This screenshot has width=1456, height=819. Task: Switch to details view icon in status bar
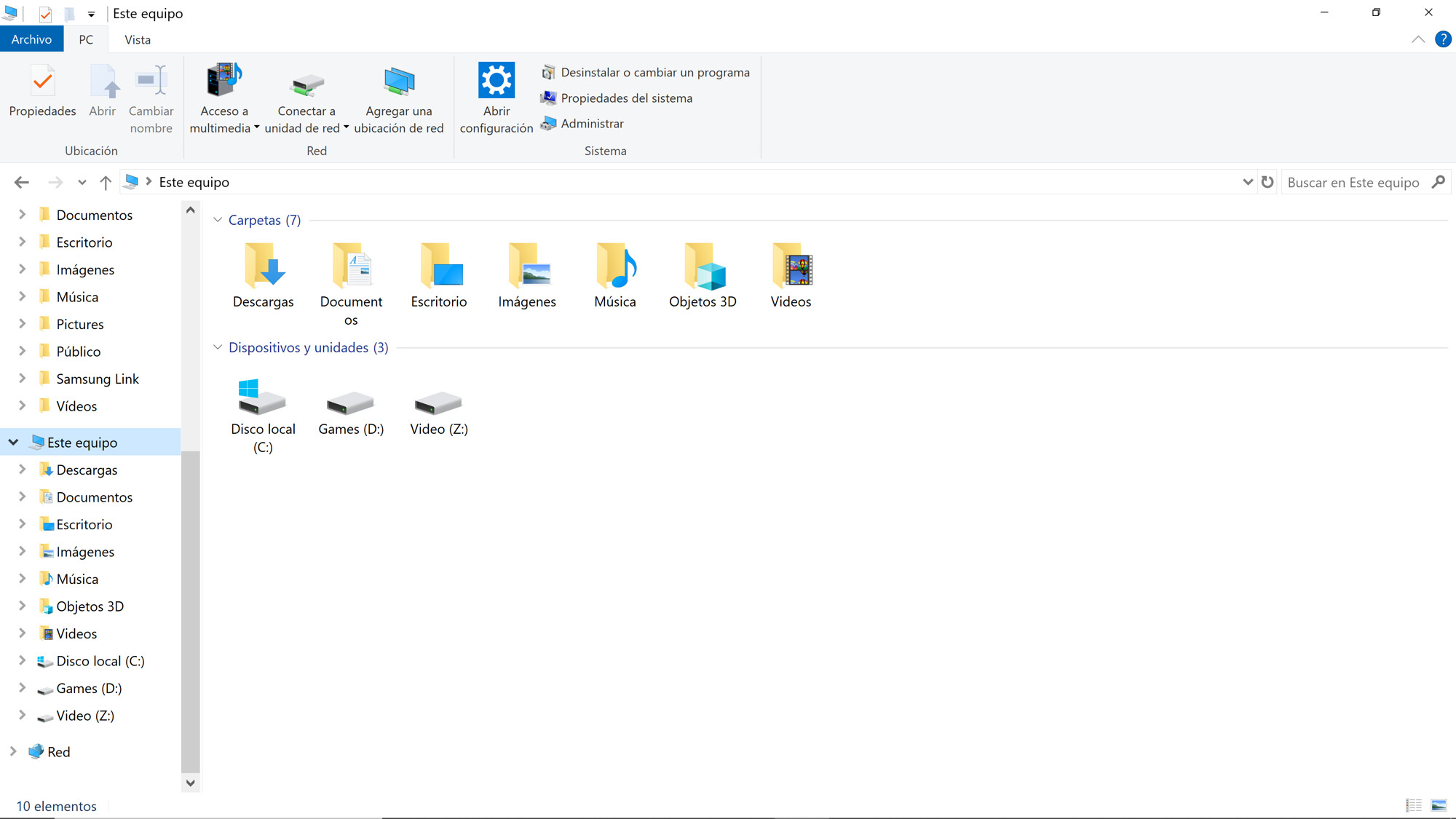coord(1414,805)
